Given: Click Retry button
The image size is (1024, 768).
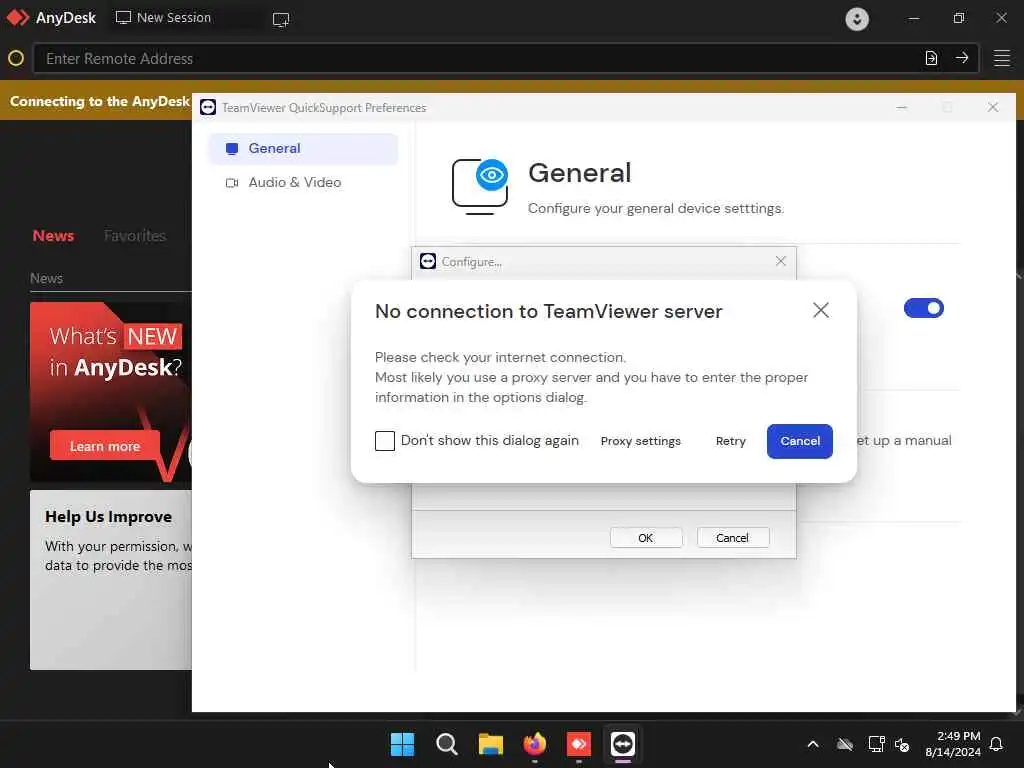Looking at the screenshot, I should (x=730, y=441).
